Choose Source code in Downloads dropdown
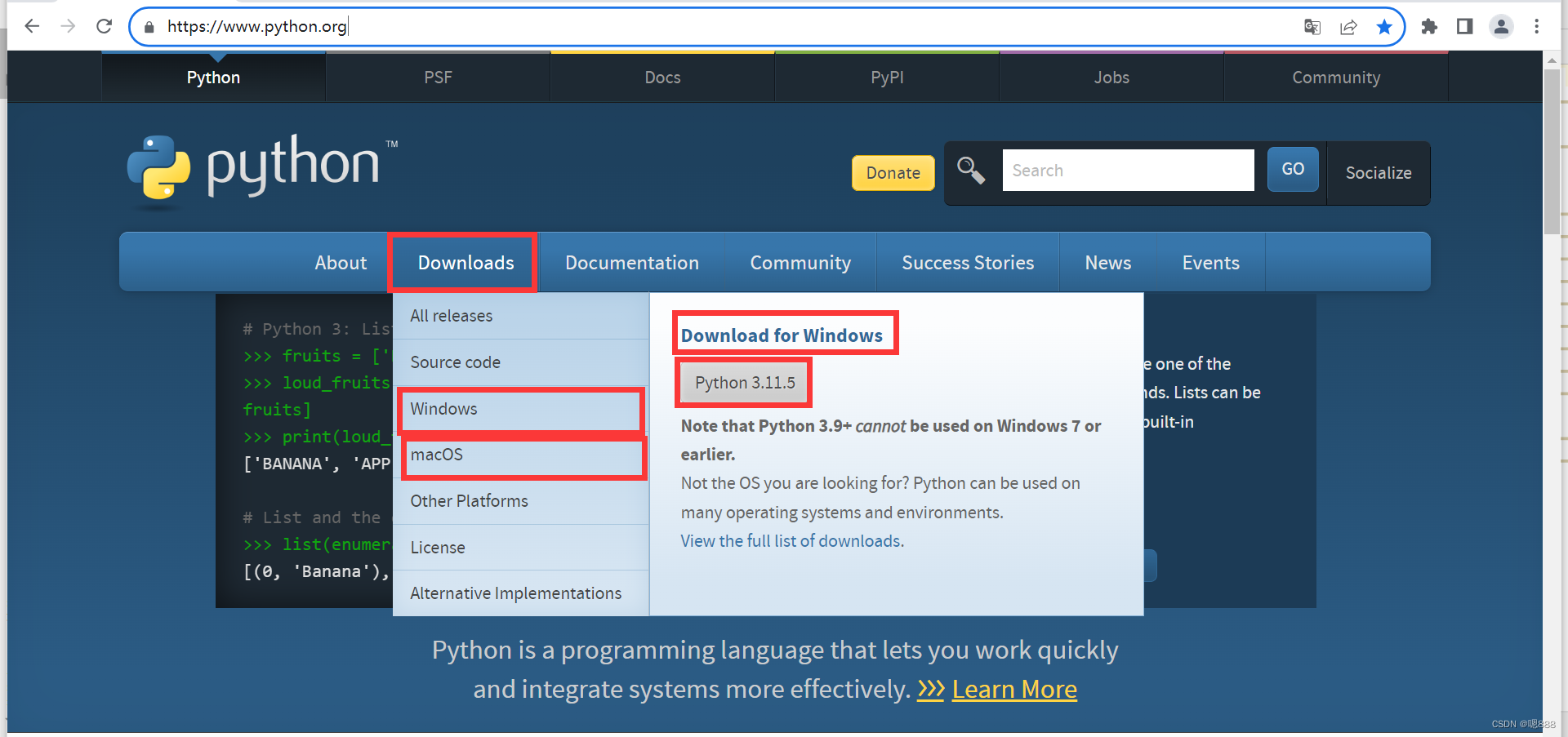Image resolution: width=1568 pixels, height=737 pixels. pyautogui.click(x=521, y=362)
